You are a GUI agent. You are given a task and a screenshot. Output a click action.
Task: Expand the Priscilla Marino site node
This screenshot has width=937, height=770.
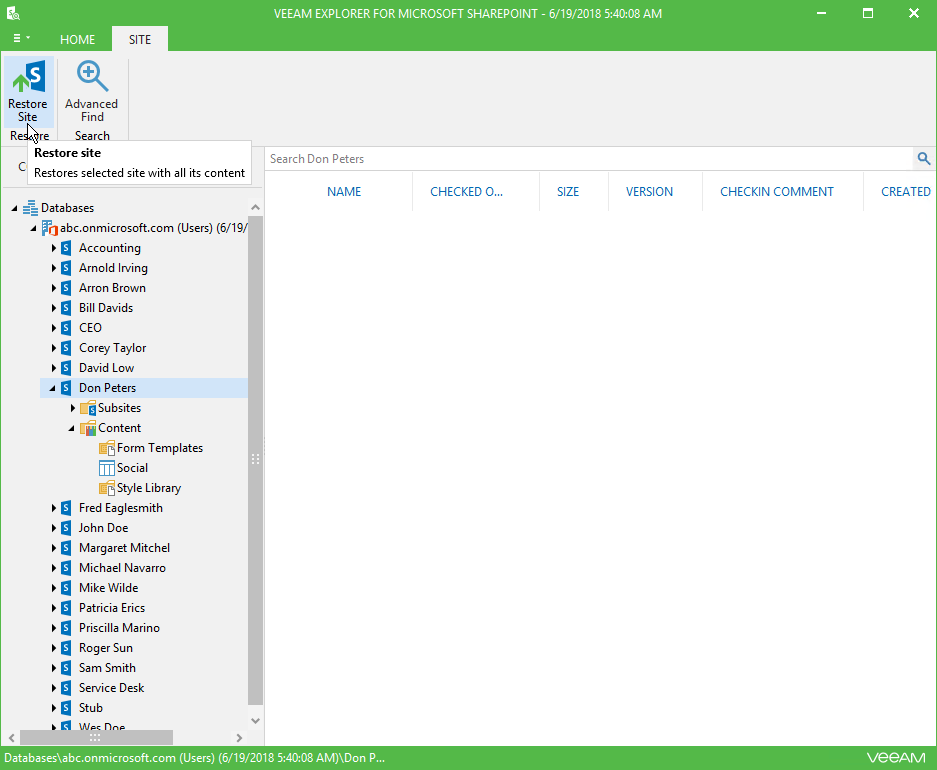click(x=53, y=628)
